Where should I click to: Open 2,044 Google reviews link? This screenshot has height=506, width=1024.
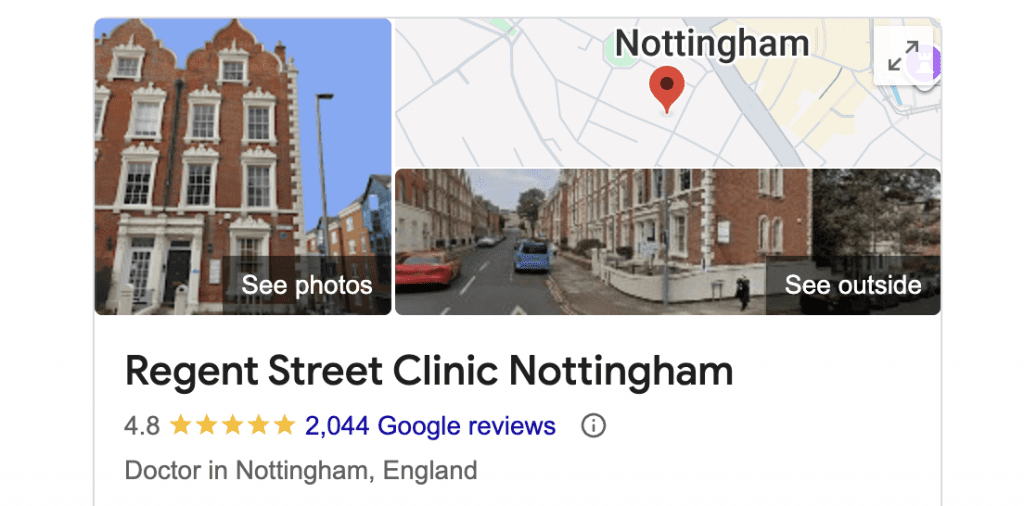[430, 426]
